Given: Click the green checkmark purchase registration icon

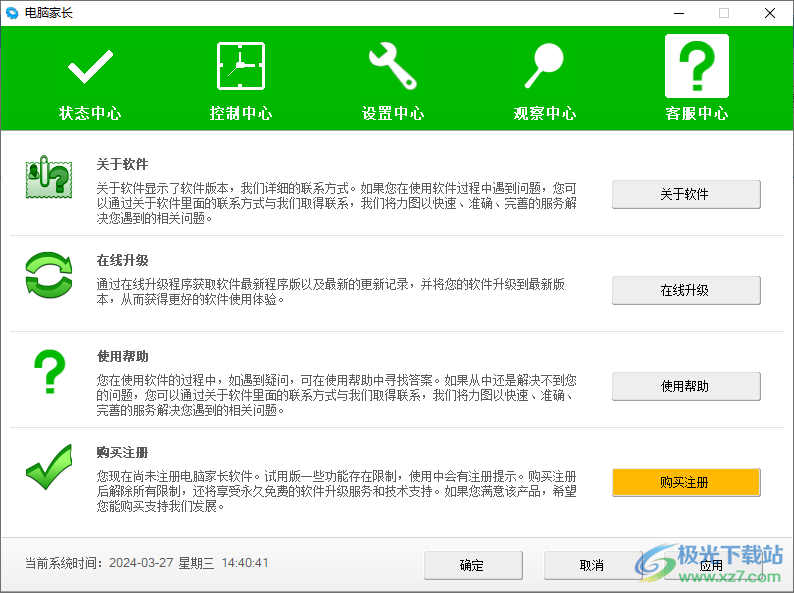Looking at the screenshot, I should 48,467.
